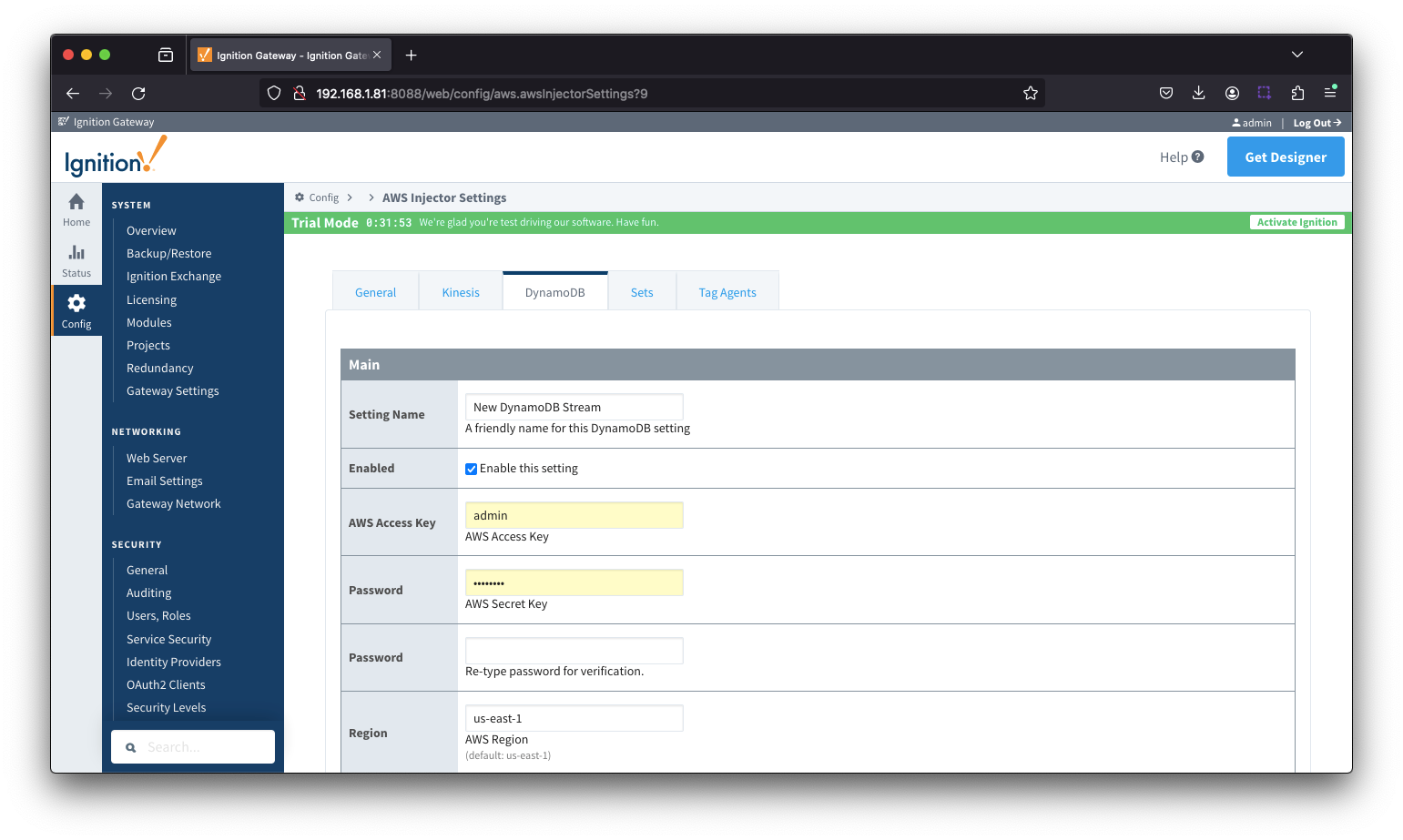Click the Help question mark icon

[x=1197, y=157]
